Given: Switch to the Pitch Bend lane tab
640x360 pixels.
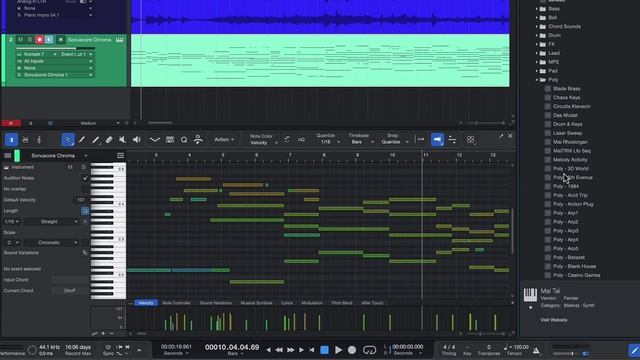Looking at the screenshot, I should 342,303.
